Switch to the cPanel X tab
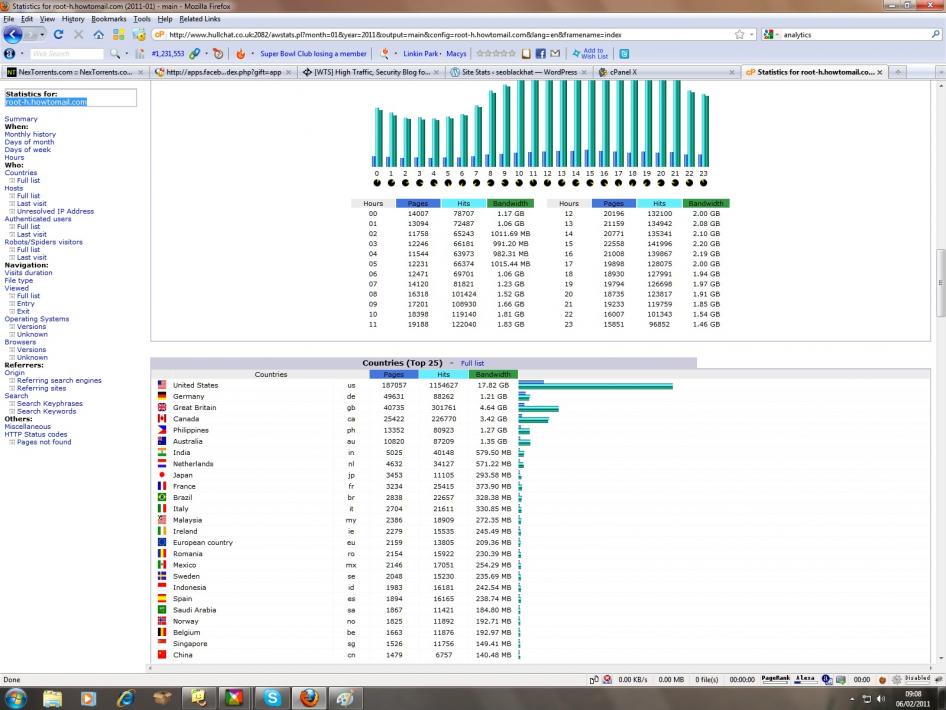946x710 pixels. 628,72
